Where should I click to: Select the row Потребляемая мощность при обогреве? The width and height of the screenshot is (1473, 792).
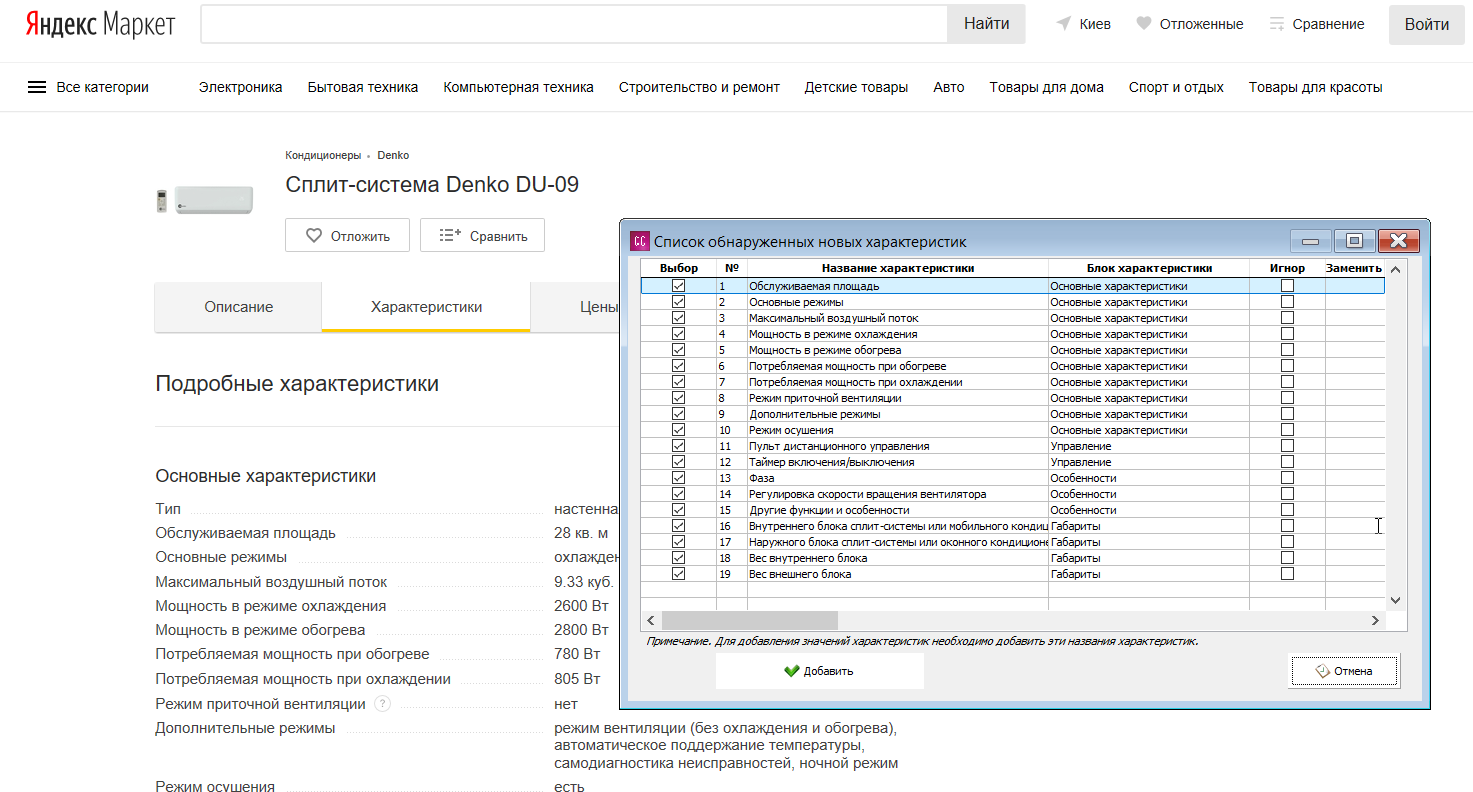tap(1013, 366)
